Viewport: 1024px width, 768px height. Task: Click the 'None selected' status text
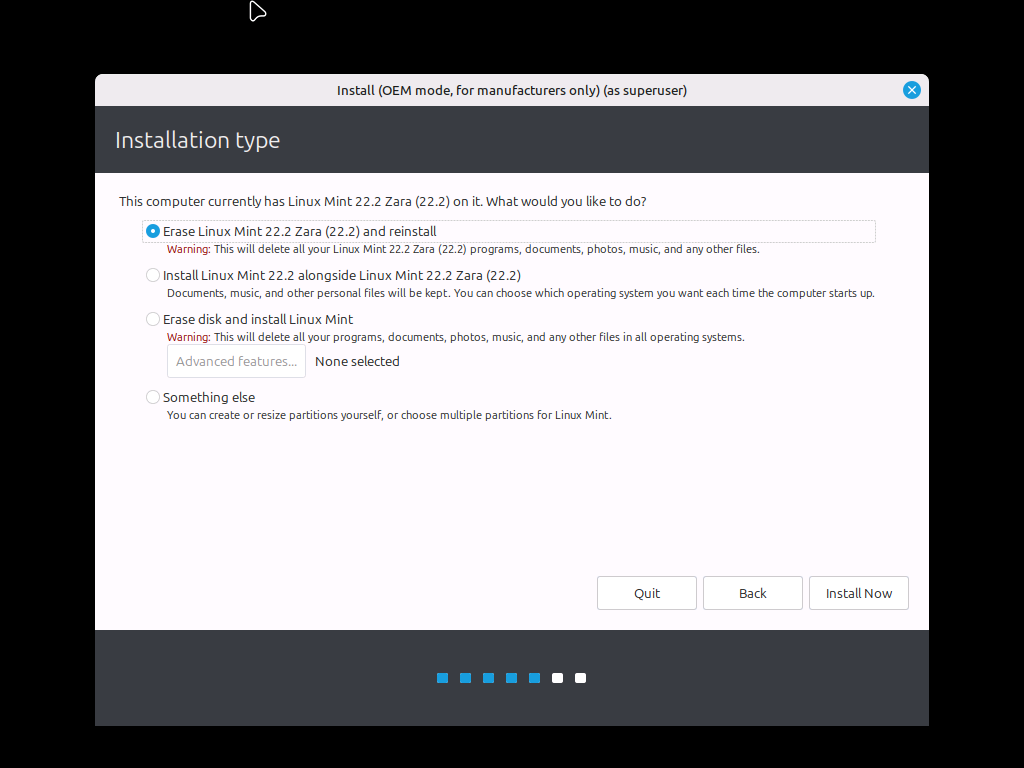[x=357, y=362]
